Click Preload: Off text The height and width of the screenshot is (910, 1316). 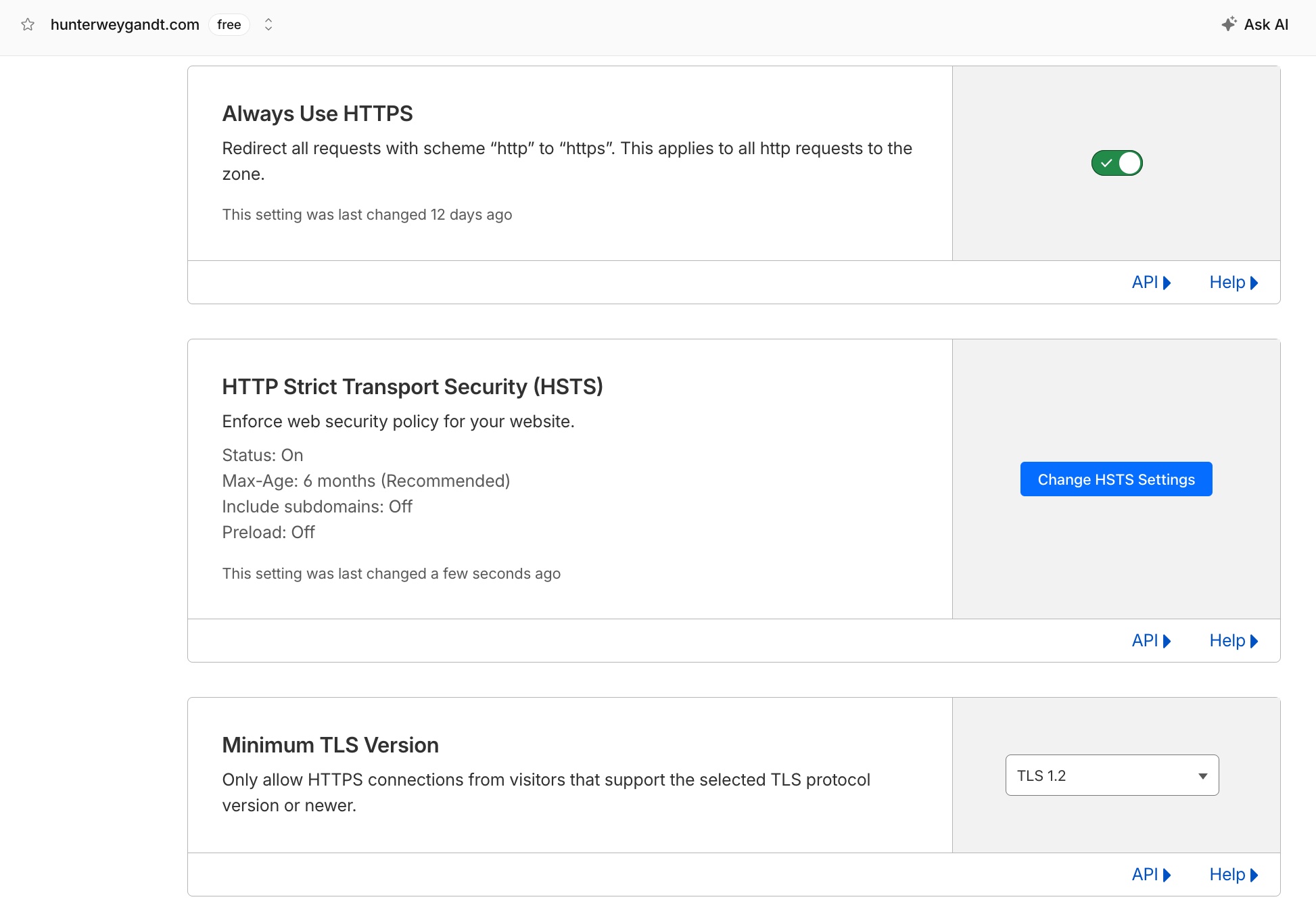tap(268, 532)
